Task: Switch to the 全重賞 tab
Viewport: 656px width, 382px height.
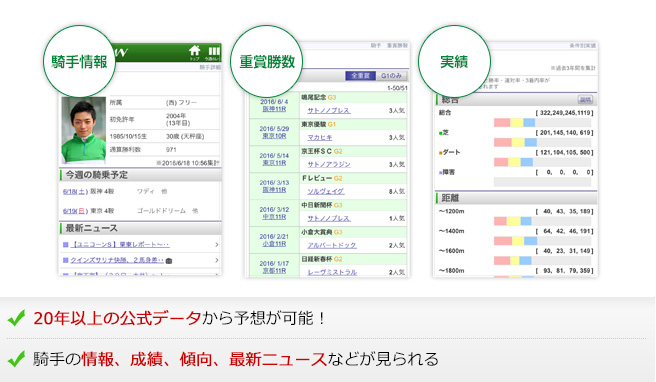Action: click(x=360, y=76)
